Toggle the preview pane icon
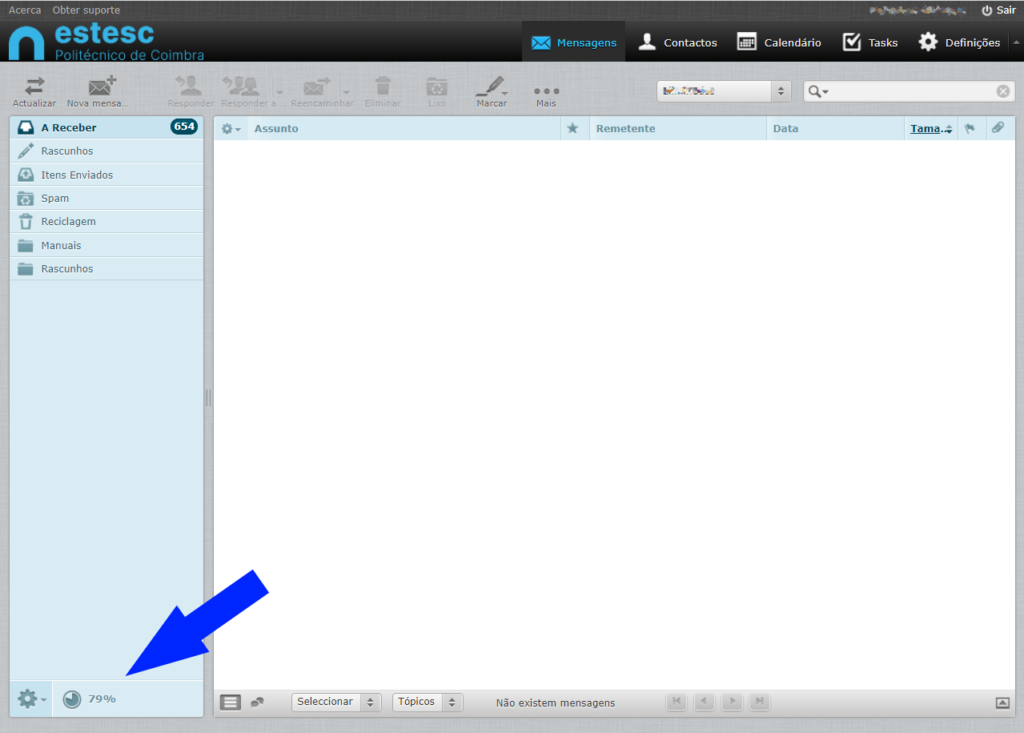This screenshot has width=1024, height=733. [x=1002, y=703]
